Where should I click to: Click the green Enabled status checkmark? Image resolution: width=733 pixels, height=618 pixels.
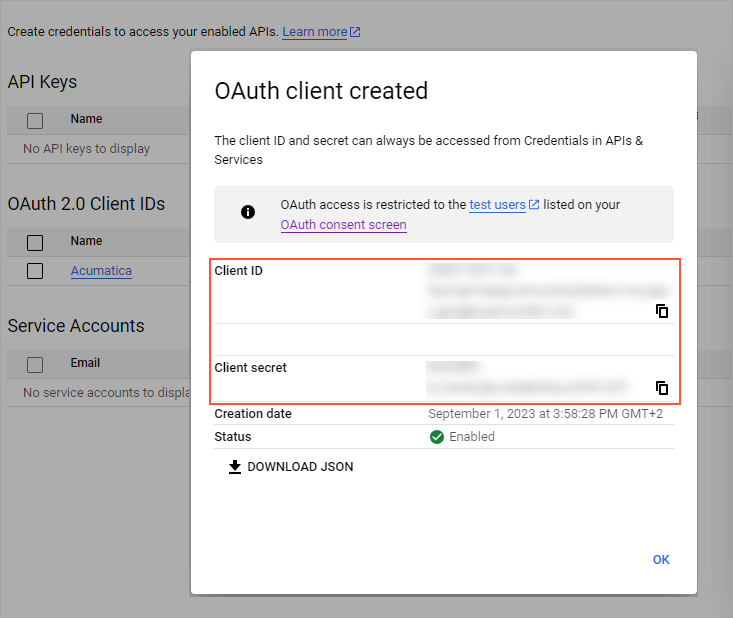pyautogui.click(x=436, y=437)
